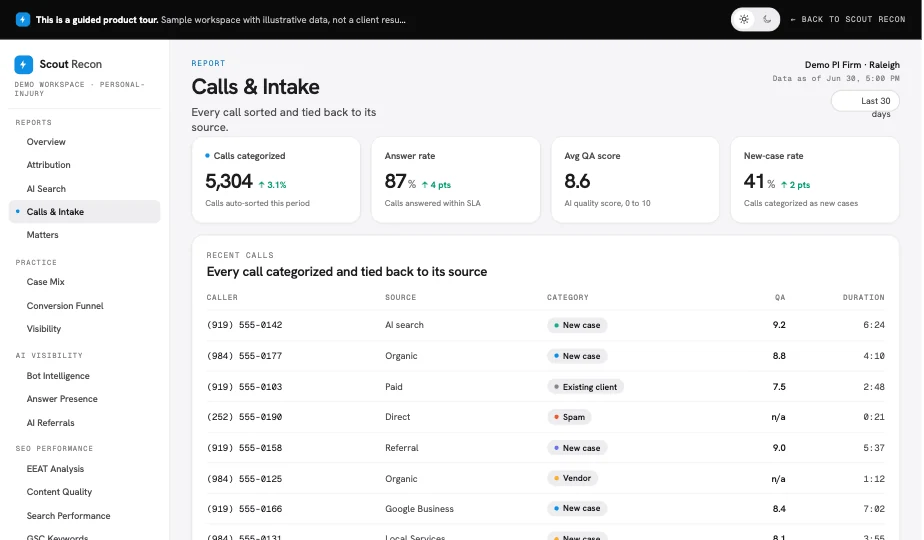924x540 pixels.
Task: Click the Answer rate card
Action: point(456,180)
